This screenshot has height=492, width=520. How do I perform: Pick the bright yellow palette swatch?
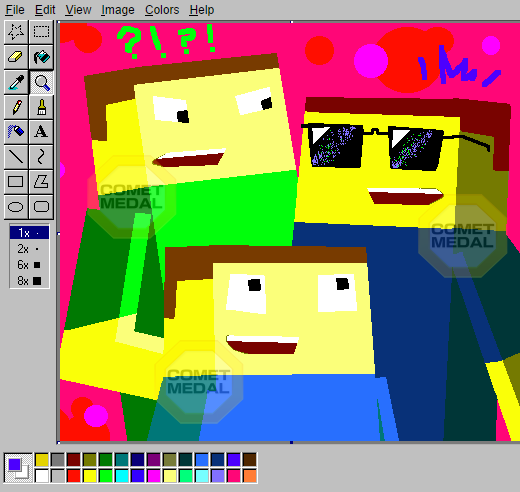[x=90, y=476]
